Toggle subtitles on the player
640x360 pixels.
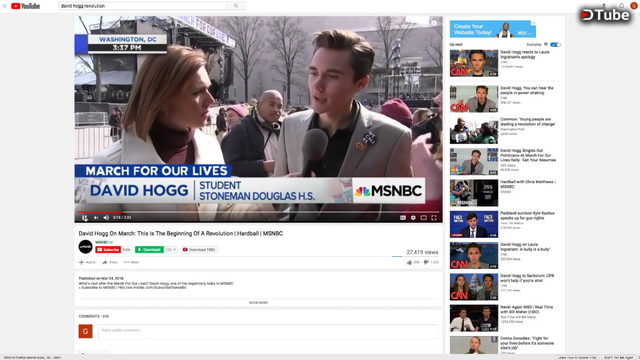point(403,218)
